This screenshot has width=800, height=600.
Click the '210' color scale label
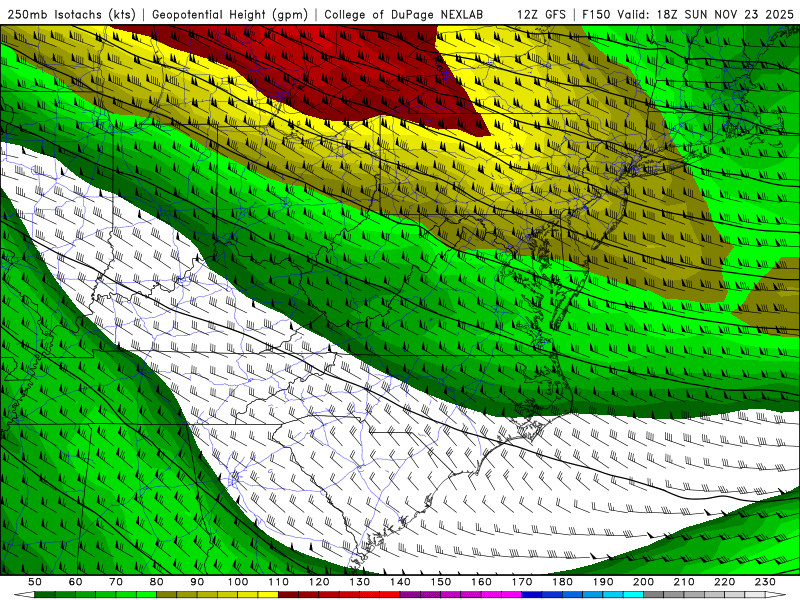point(684,582)
